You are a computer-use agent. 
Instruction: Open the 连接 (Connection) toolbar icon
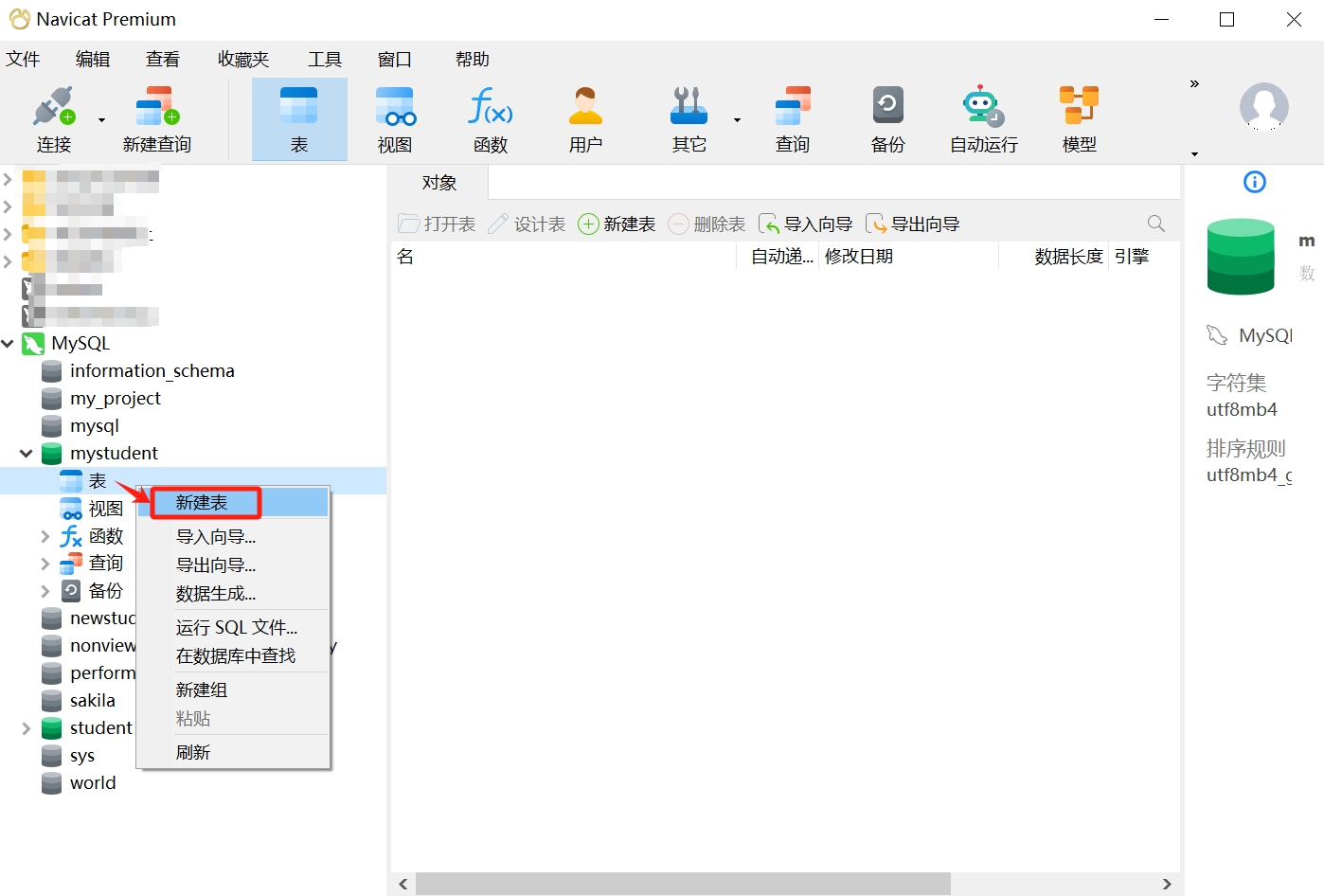54,118
